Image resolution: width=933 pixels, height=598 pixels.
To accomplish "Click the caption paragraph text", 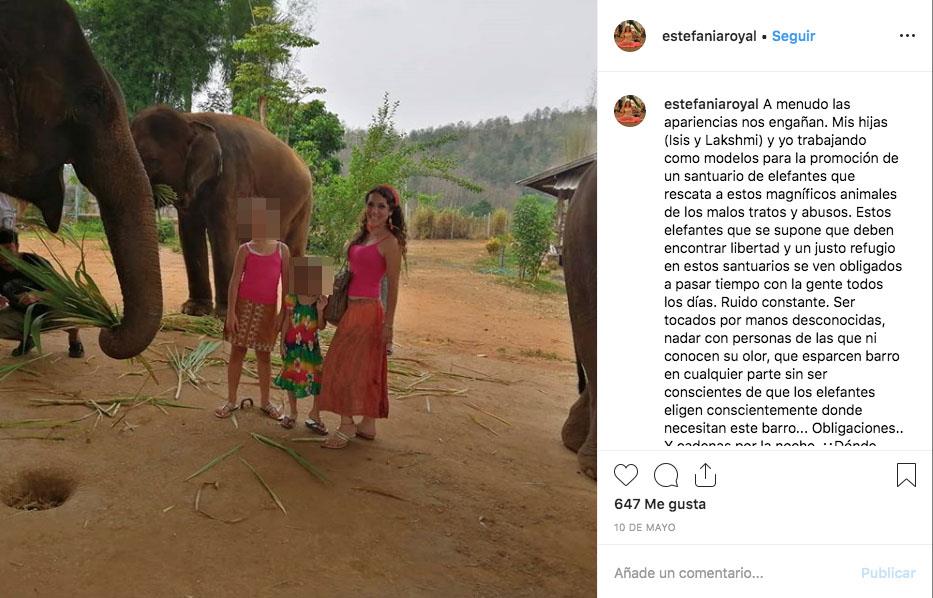I will point(782,275).
